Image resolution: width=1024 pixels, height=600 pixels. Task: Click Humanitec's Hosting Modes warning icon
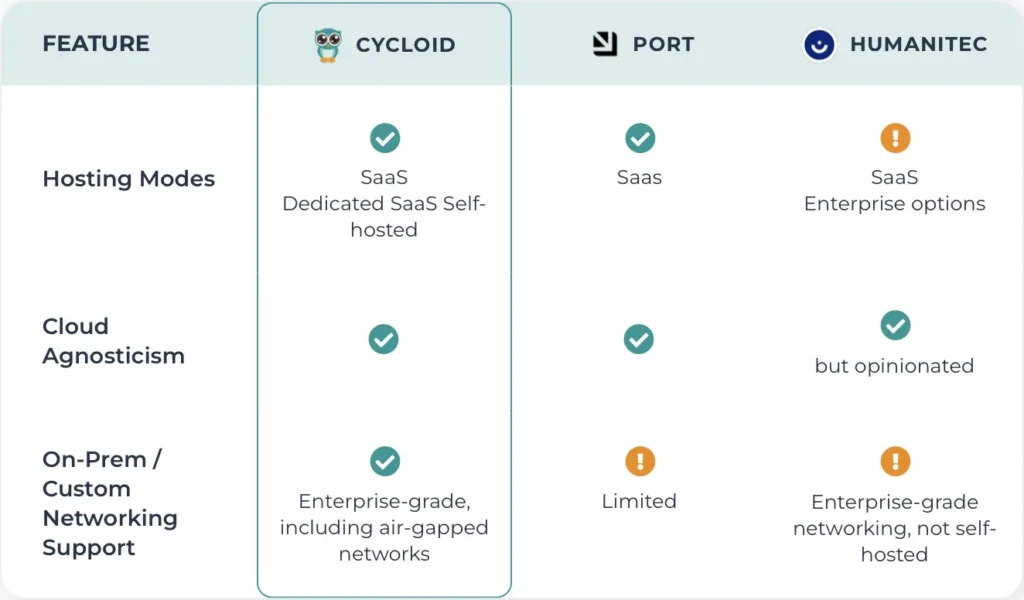895,138
